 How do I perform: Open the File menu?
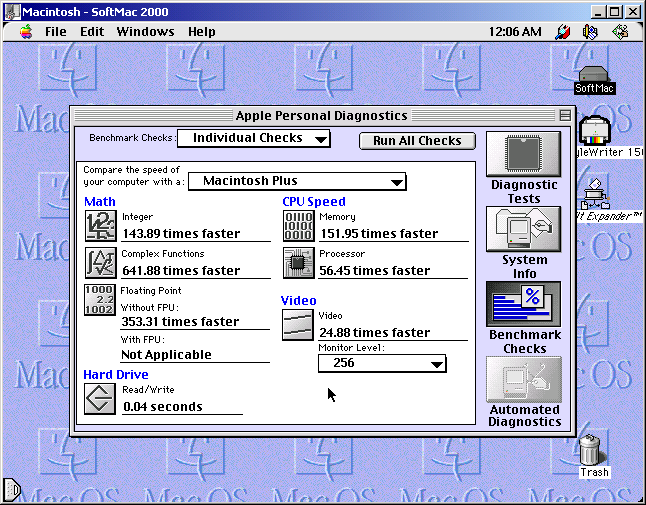[56, 32]
